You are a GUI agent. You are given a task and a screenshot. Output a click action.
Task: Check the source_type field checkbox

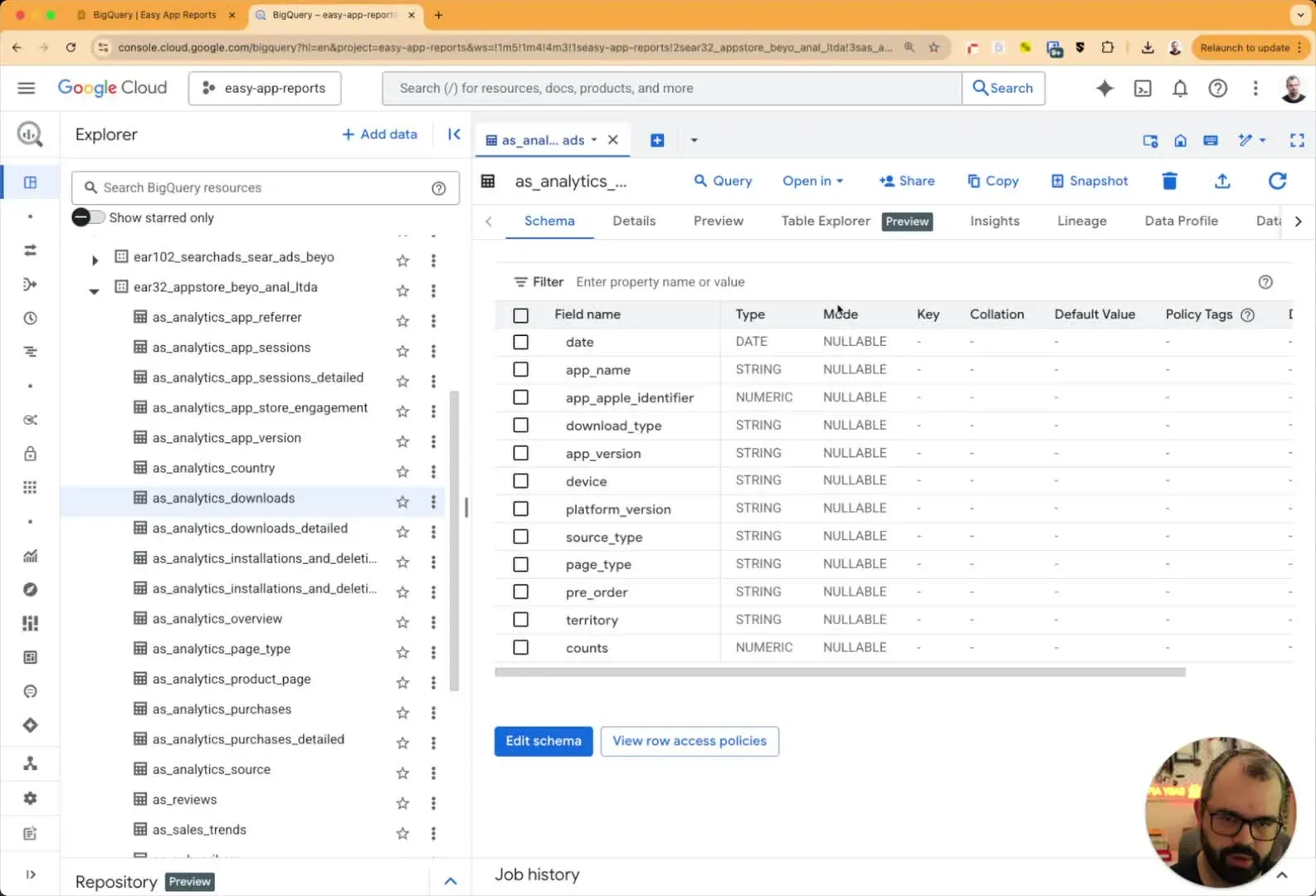(x=520, y=536)
